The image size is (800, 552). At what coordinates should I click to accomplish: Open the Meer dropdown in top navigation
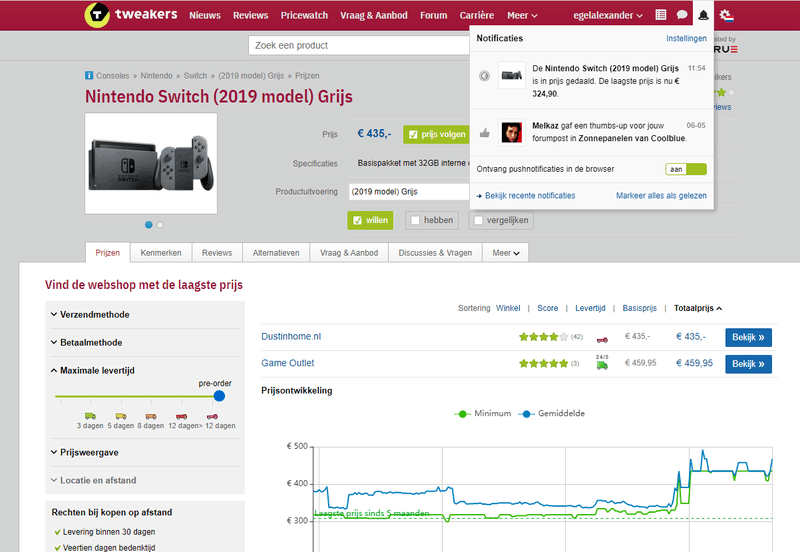[522, 15]
